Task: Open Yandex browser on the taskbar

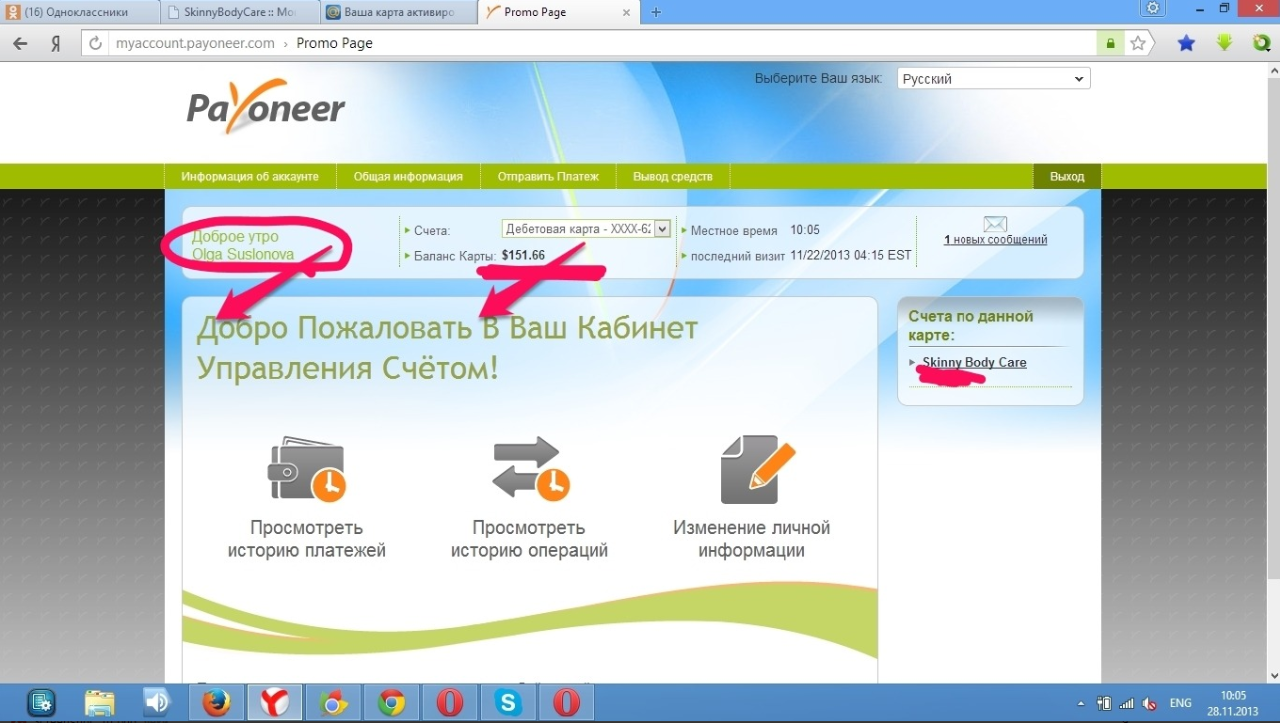Action: pyautogui.click(x=274, y=703)
